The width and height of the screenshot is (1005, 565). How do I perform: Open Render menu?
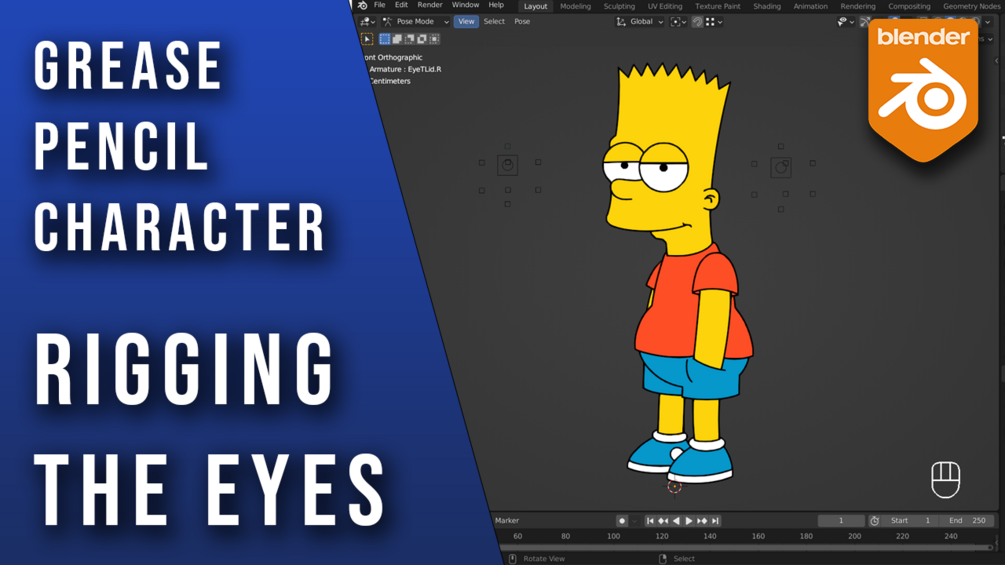pos(429,5)
